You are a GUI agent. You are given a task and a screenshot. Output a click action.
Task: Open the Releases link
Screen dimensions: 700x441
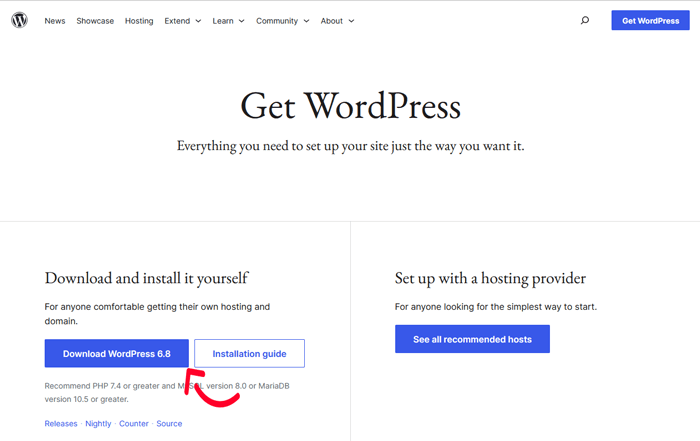pyautogui.click(x=61, y=424)
